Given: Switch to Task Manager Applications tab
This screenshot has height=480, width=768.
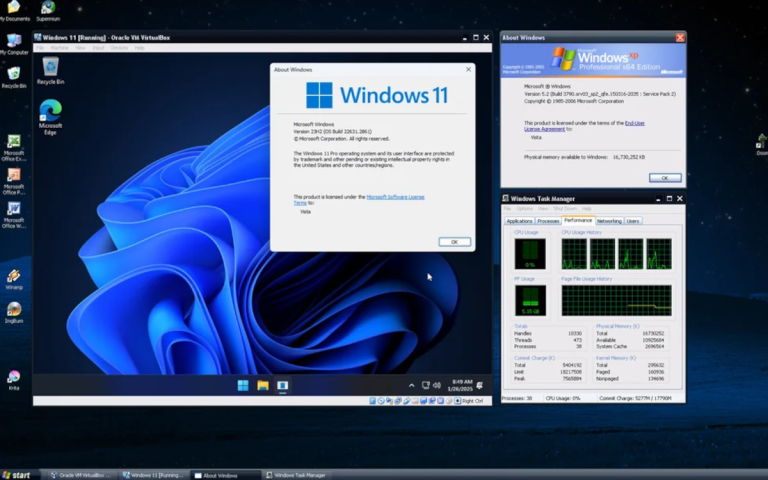Looking at the screenshot, I should pyautogui.click(x=519, y=221).
